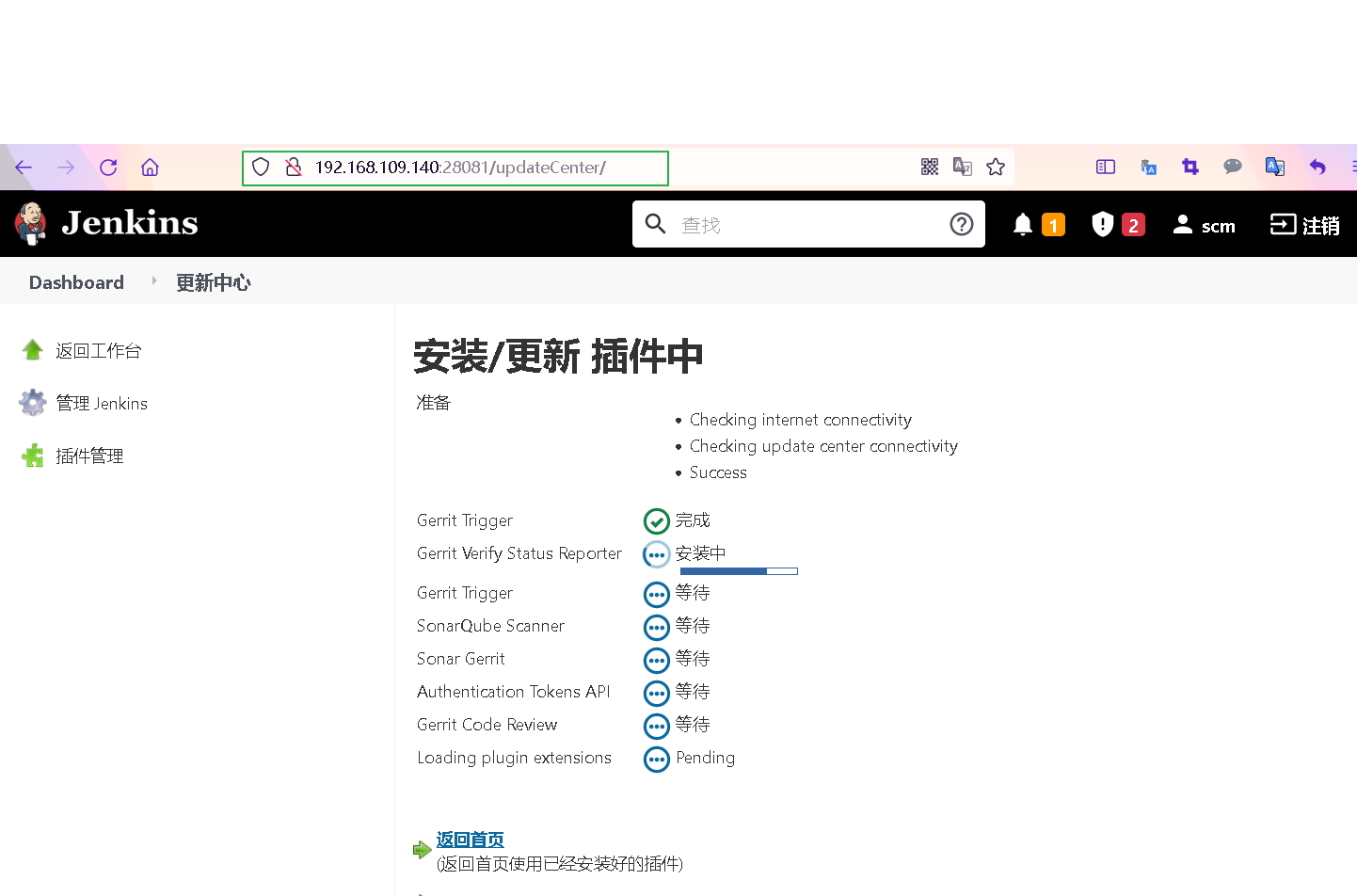Click the status icon for SonarQube Scanner
The width and height of the screenshot is (1357, 896).
[657, 627]
